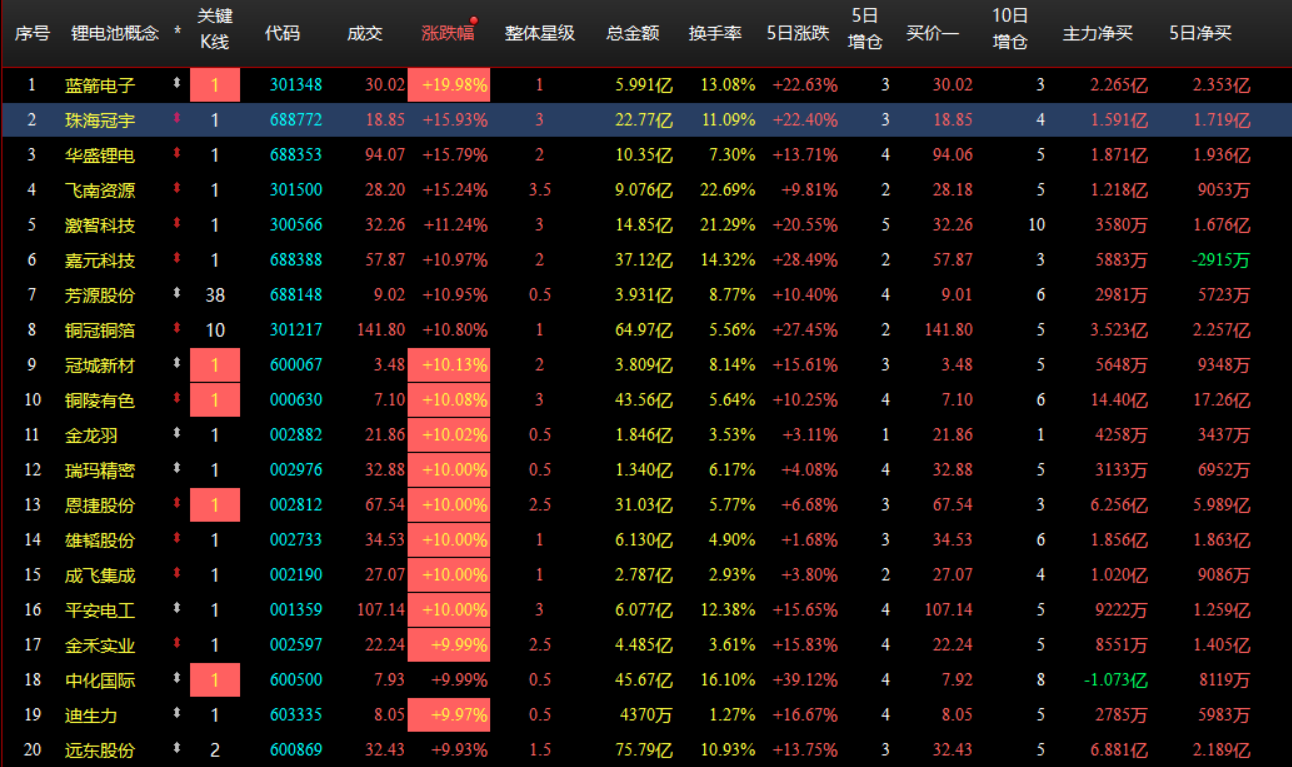The image size is (1292, 767).
Task: Sort by the 买价一 column header
Action: [932, 33]
